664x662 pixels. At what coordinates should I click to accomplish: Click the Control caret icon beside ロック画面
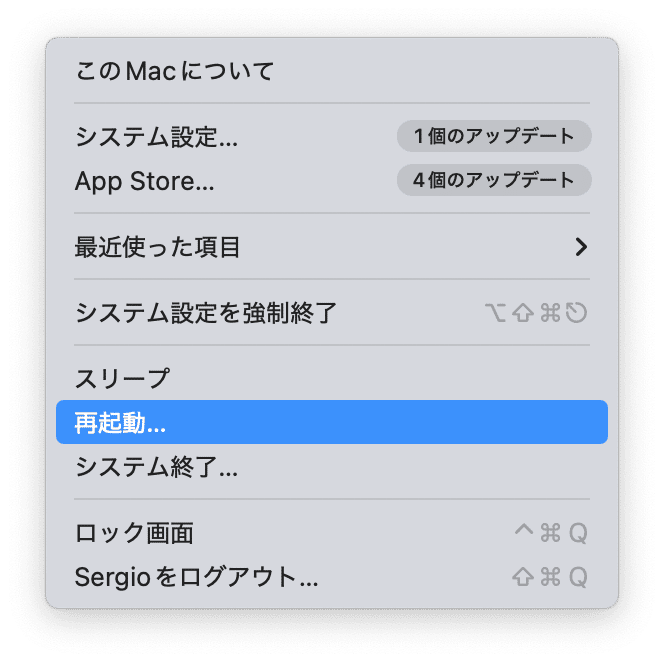[x=523, y=531]
